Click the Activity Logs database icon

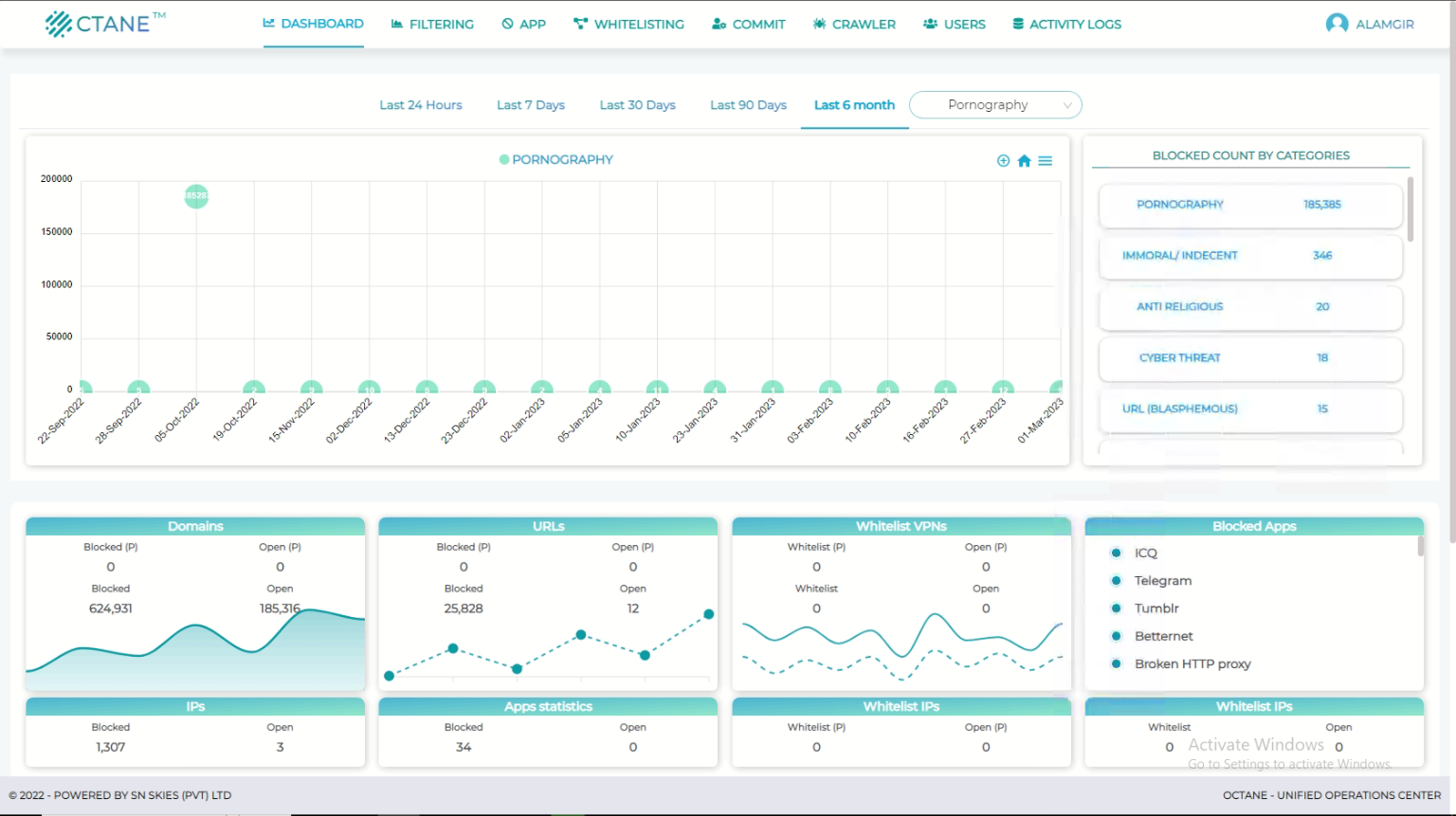pos(1018,24)
